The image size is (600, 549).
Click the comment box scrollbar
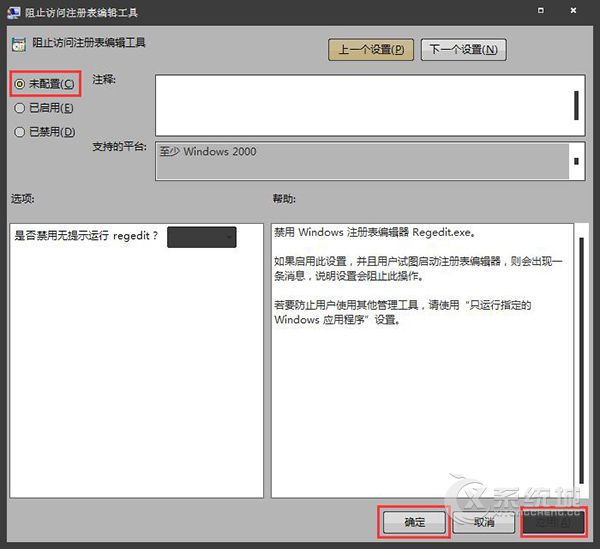click(x=576, y=105)
